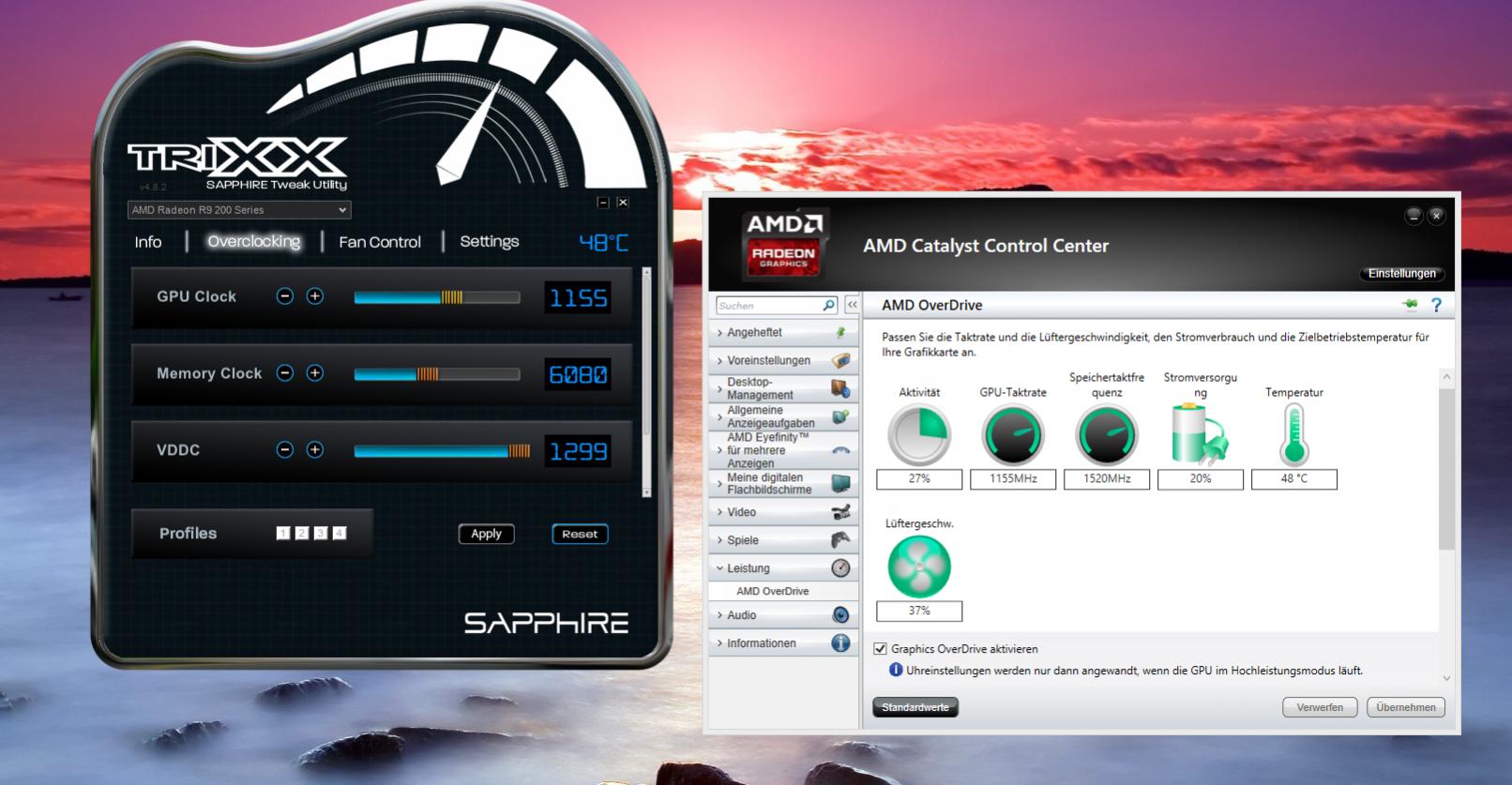1512x785 pixels.
Task: Adjust the Memory Clock slider
Action: coord(436,374)
